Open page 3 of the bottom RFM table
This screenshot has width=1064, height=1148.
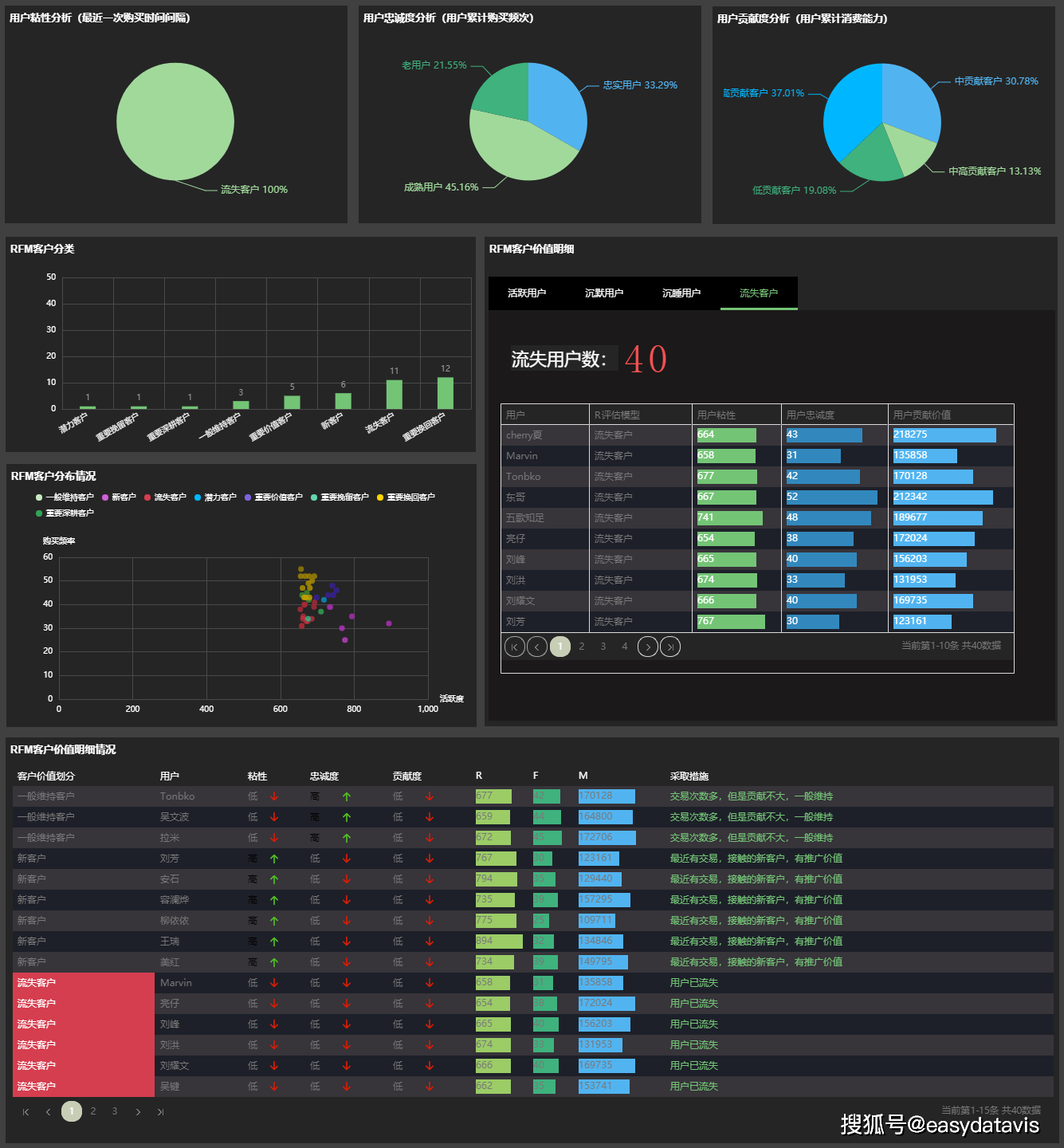coord(115,1111)
